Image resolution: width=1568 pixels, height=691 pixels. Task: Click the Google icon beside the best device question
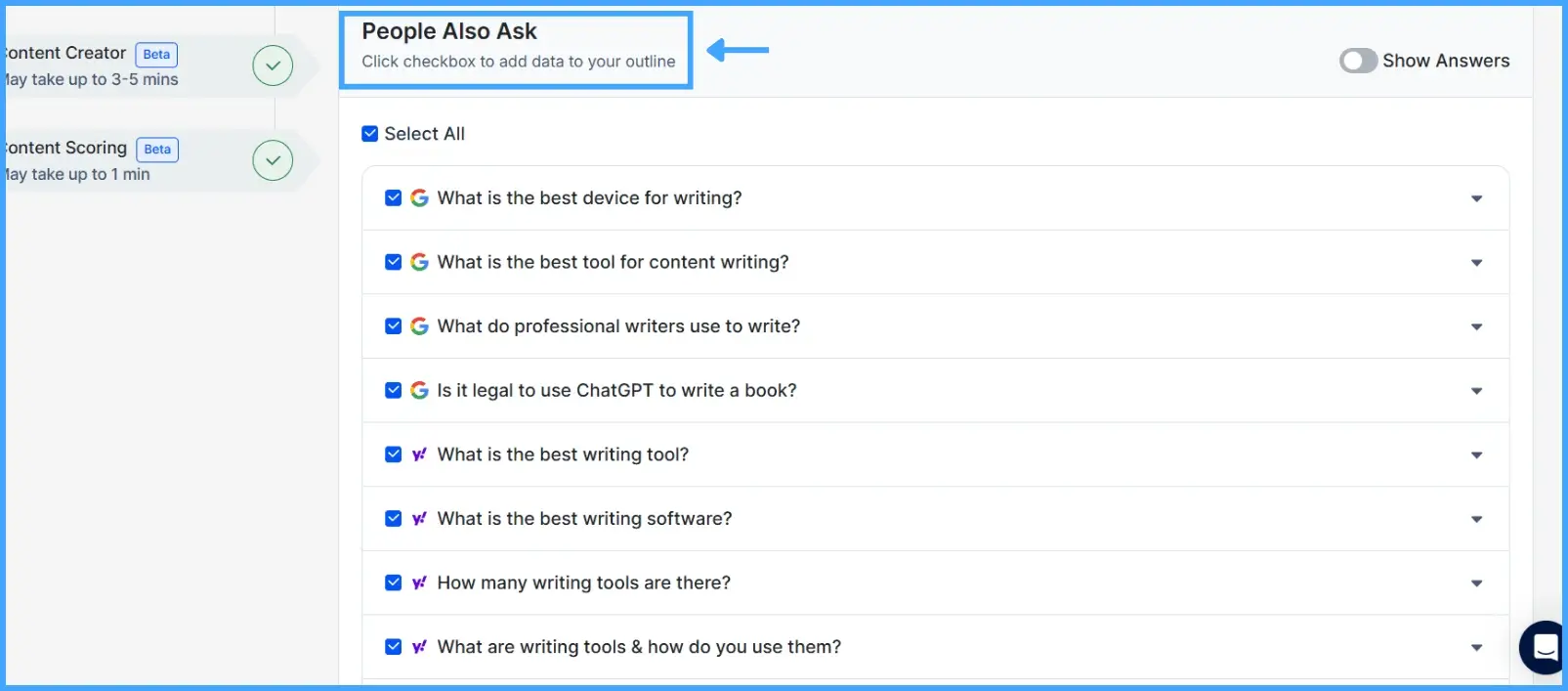coord(419,197)
